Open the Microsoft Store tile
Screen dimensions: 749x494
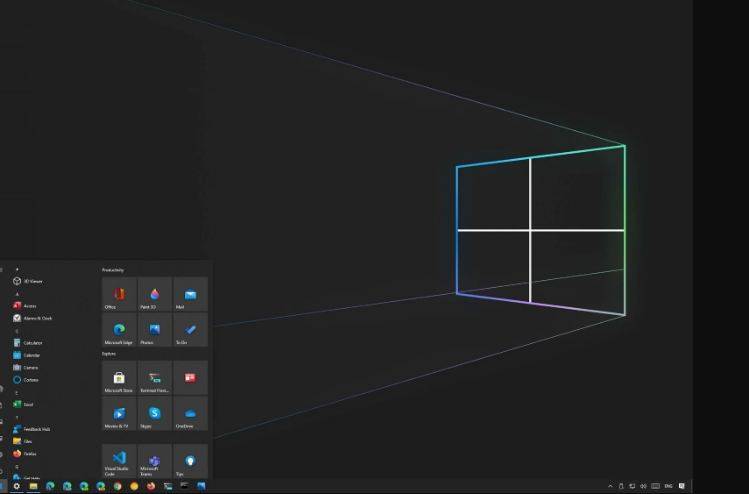(119, 377)
